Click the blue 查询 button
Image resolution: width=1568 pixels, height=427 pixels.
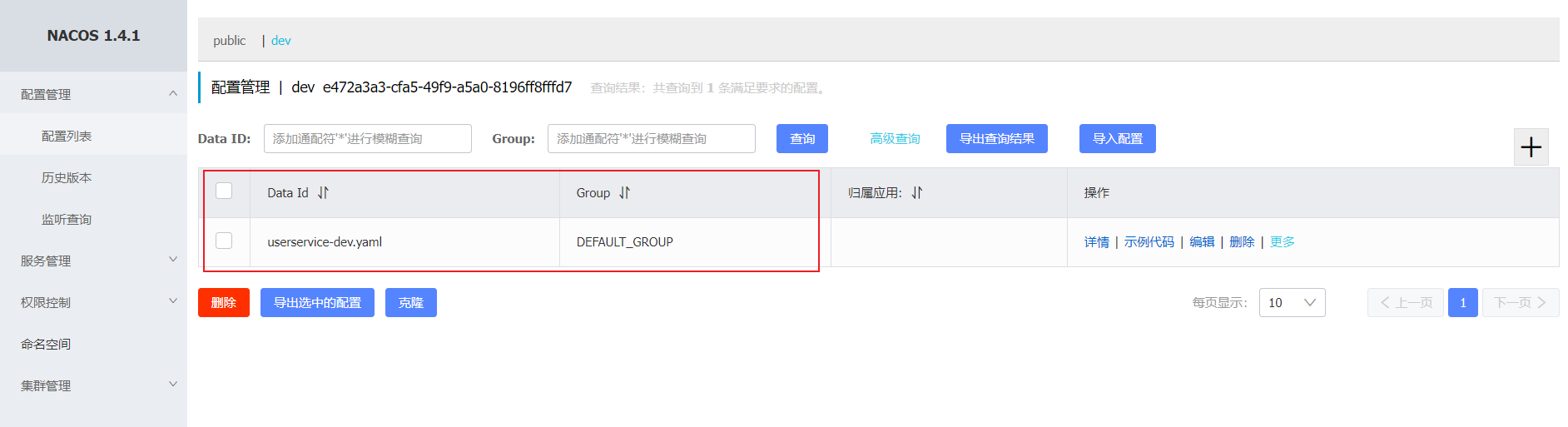coord(801,139)
